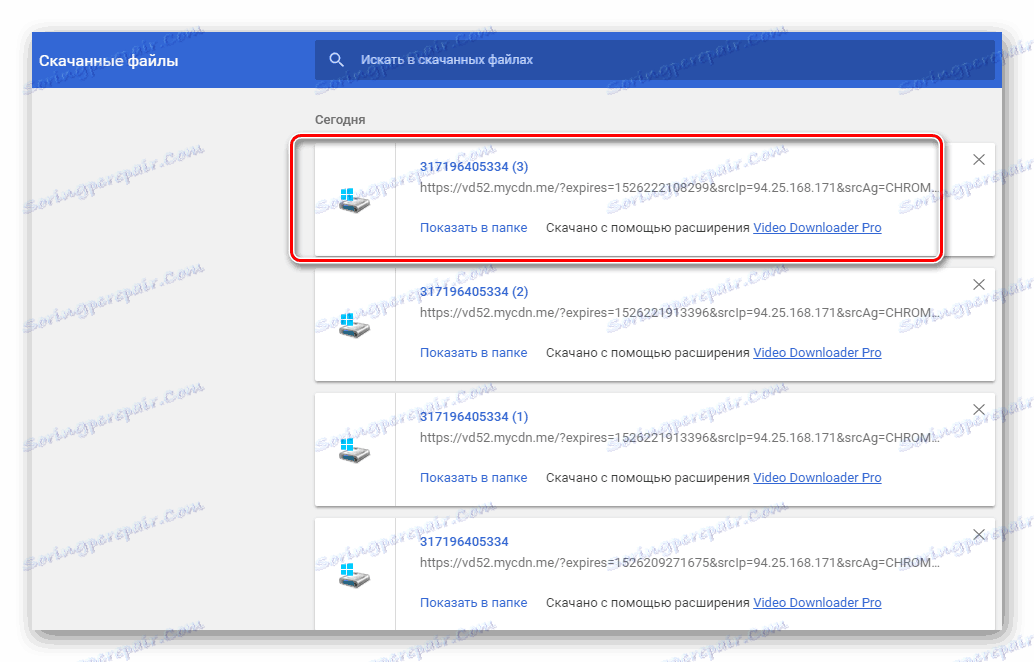Click URL text of 317196405334 (2) entry

[x=679, y=313]
